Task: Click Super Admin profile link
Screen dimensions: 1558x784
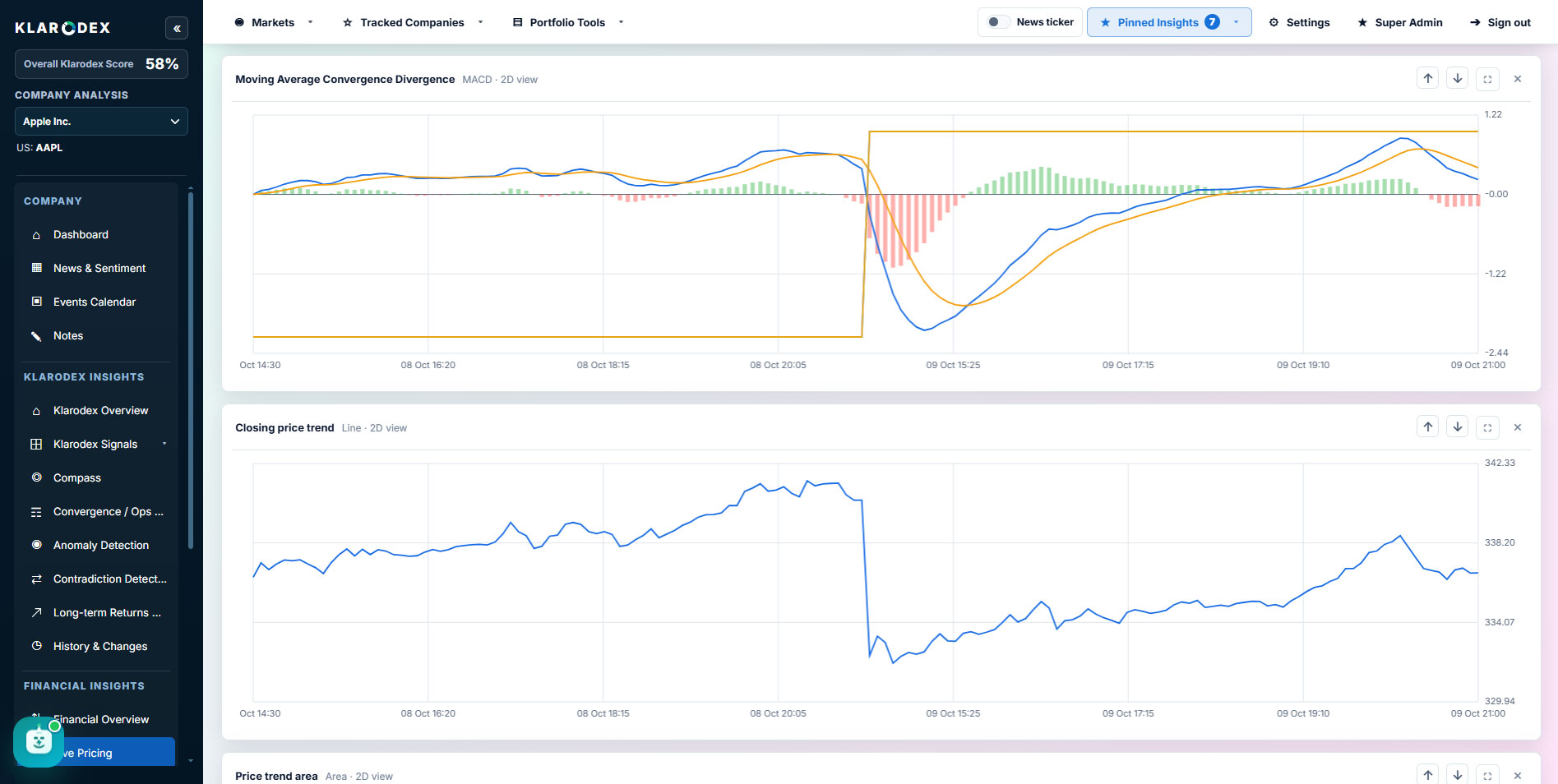Action: pos(1399,22)
